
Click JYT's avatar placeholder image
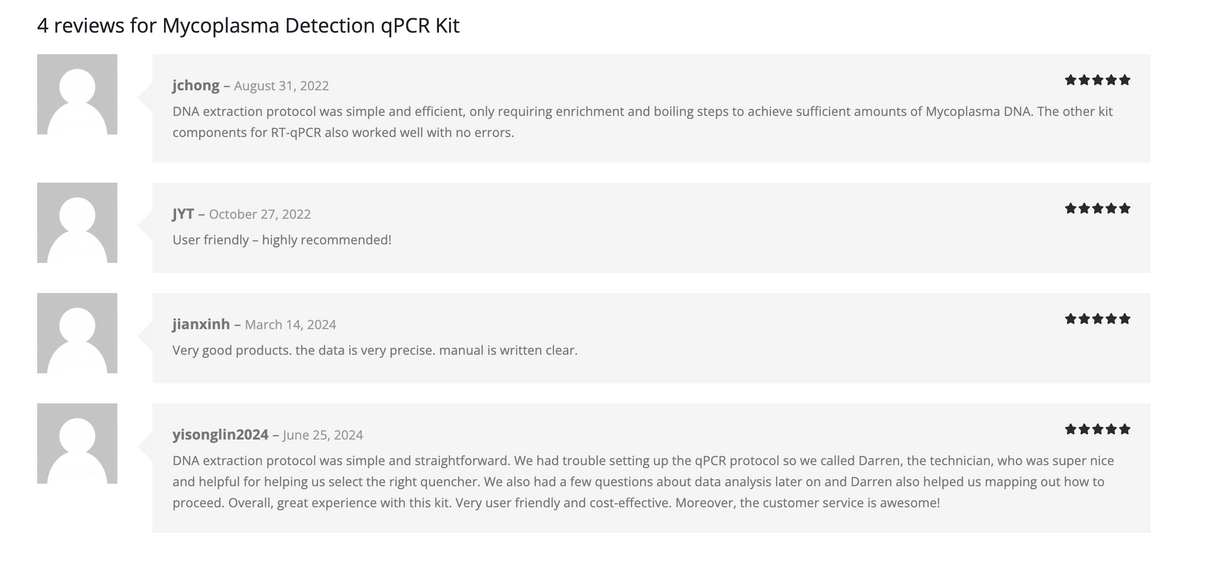(x=77, y=222)
